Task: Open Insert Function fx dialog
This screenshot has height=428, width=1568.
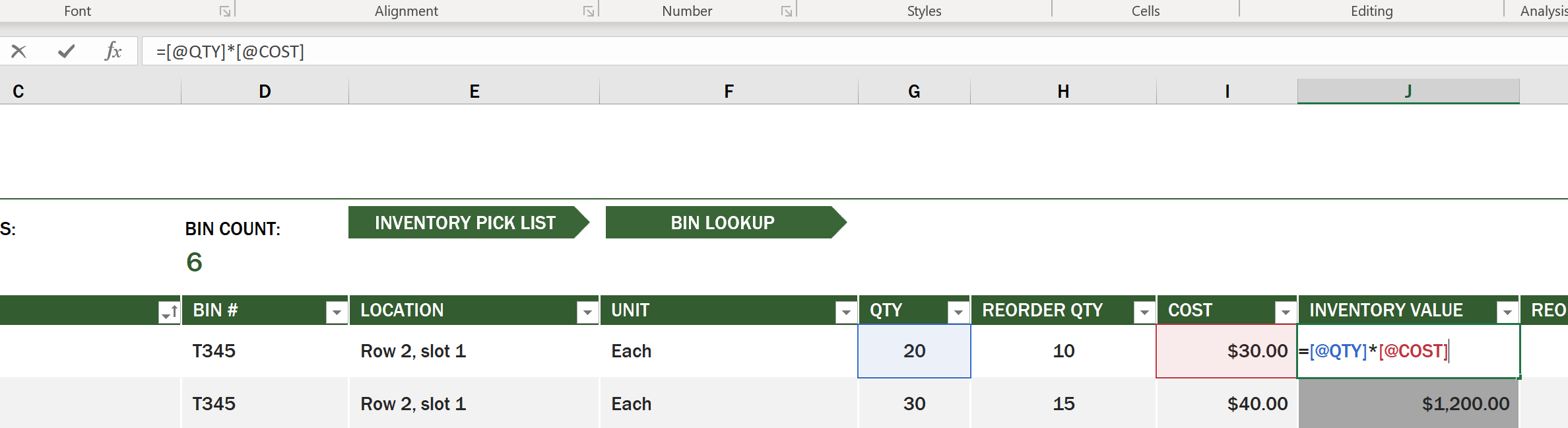Action: [x=113, y=51]
